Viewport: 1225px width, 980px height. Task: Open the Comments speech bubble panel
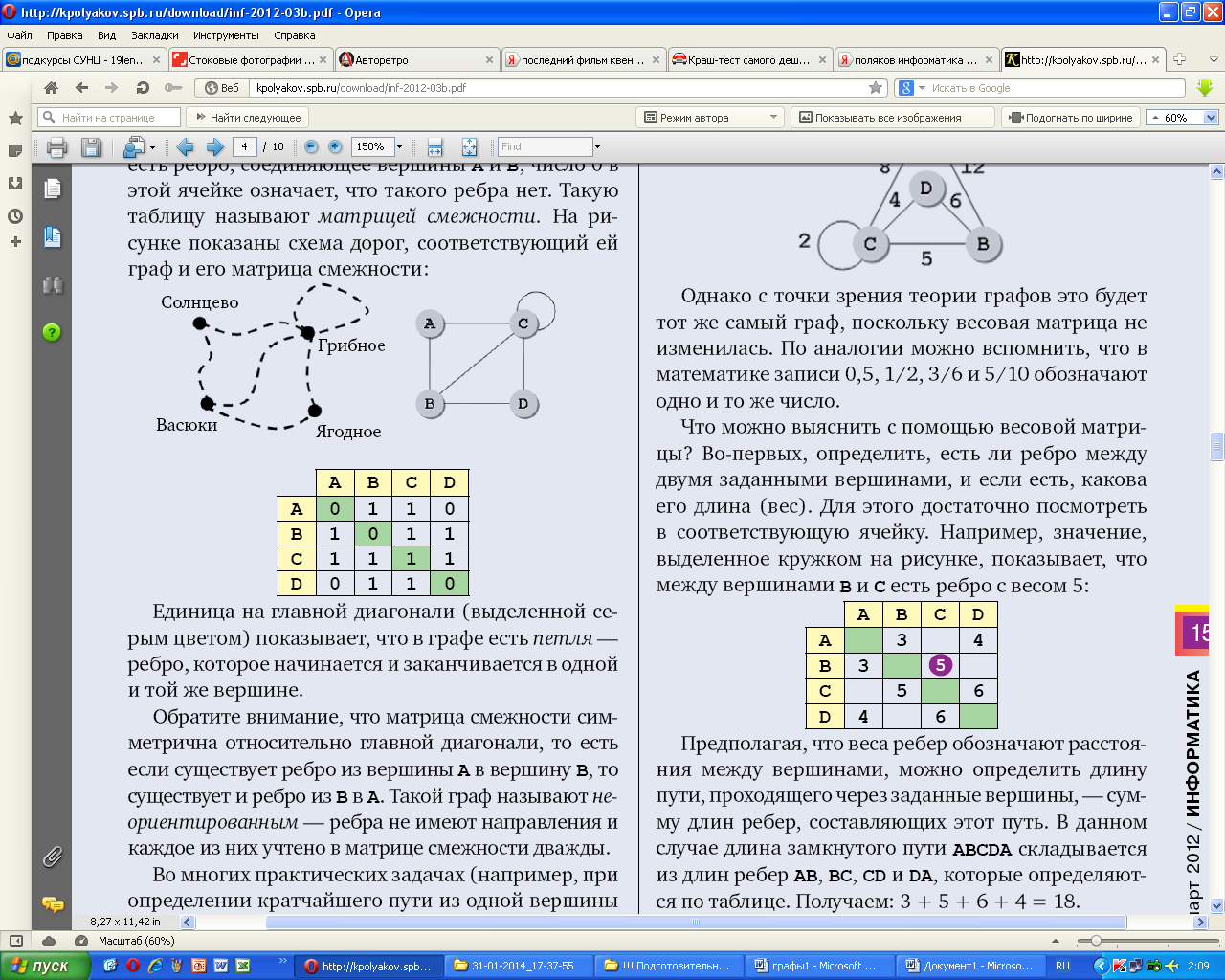tap(53, 904)
